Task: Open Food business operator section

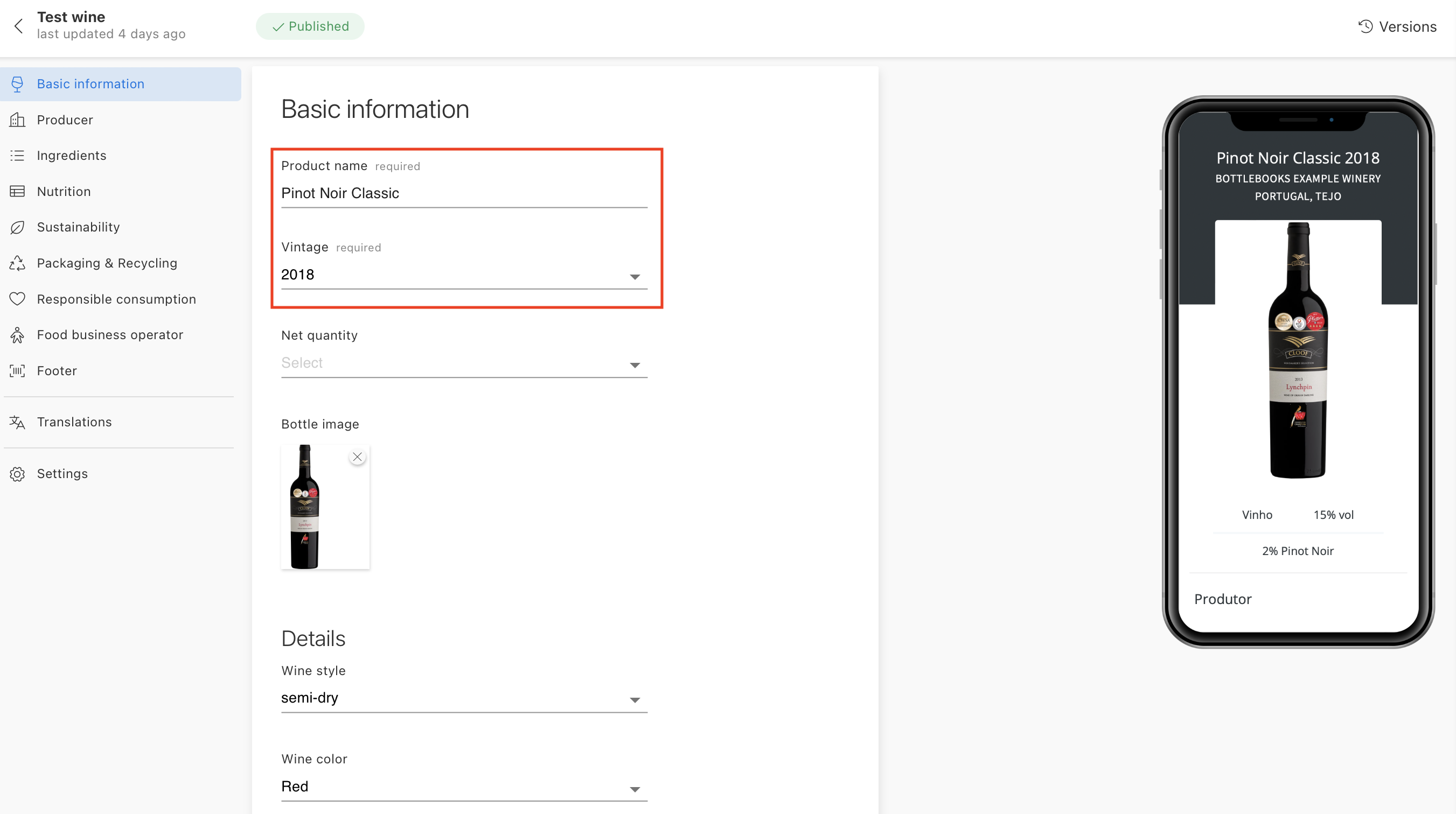Action: point(110,334)
